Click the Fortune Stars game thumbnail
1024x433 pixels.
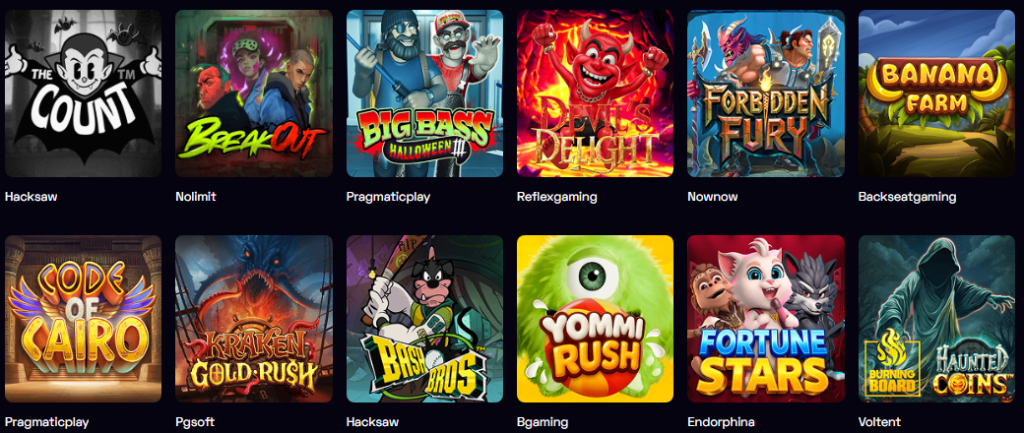pyautogui.click(x=766, y=319)
